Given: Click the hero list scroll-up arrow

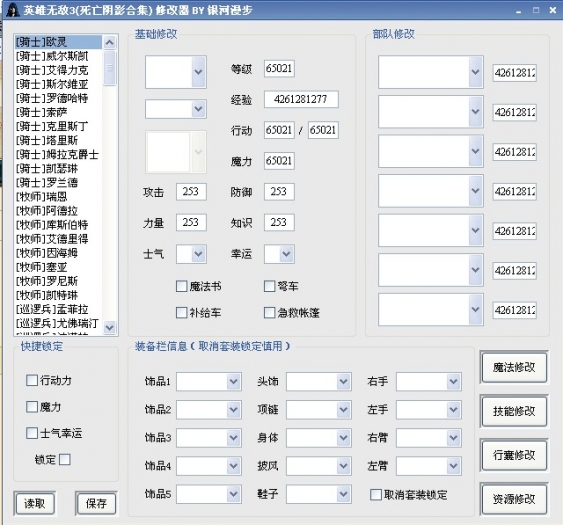Looking at the screenshot, I should pos(110,43).
